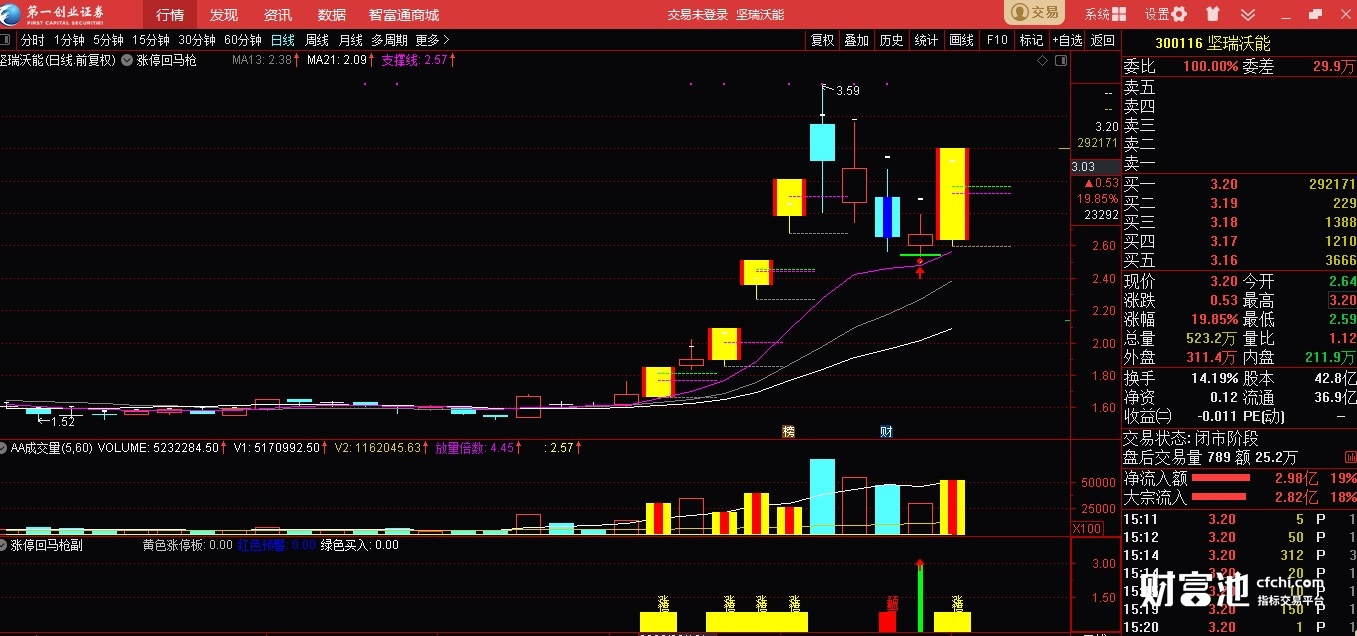Image resolution: width=1357 pixels, height=636 pixels.
Task: Expand the double-chevron menu
Action: point(1248,14)
